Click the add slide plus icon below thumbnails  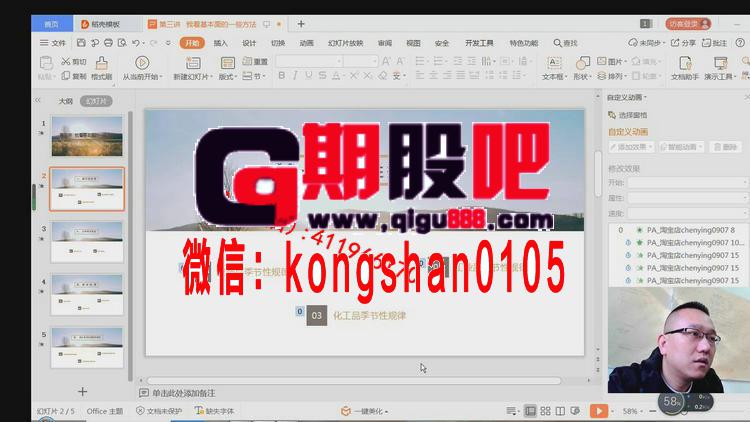(82, 392)
